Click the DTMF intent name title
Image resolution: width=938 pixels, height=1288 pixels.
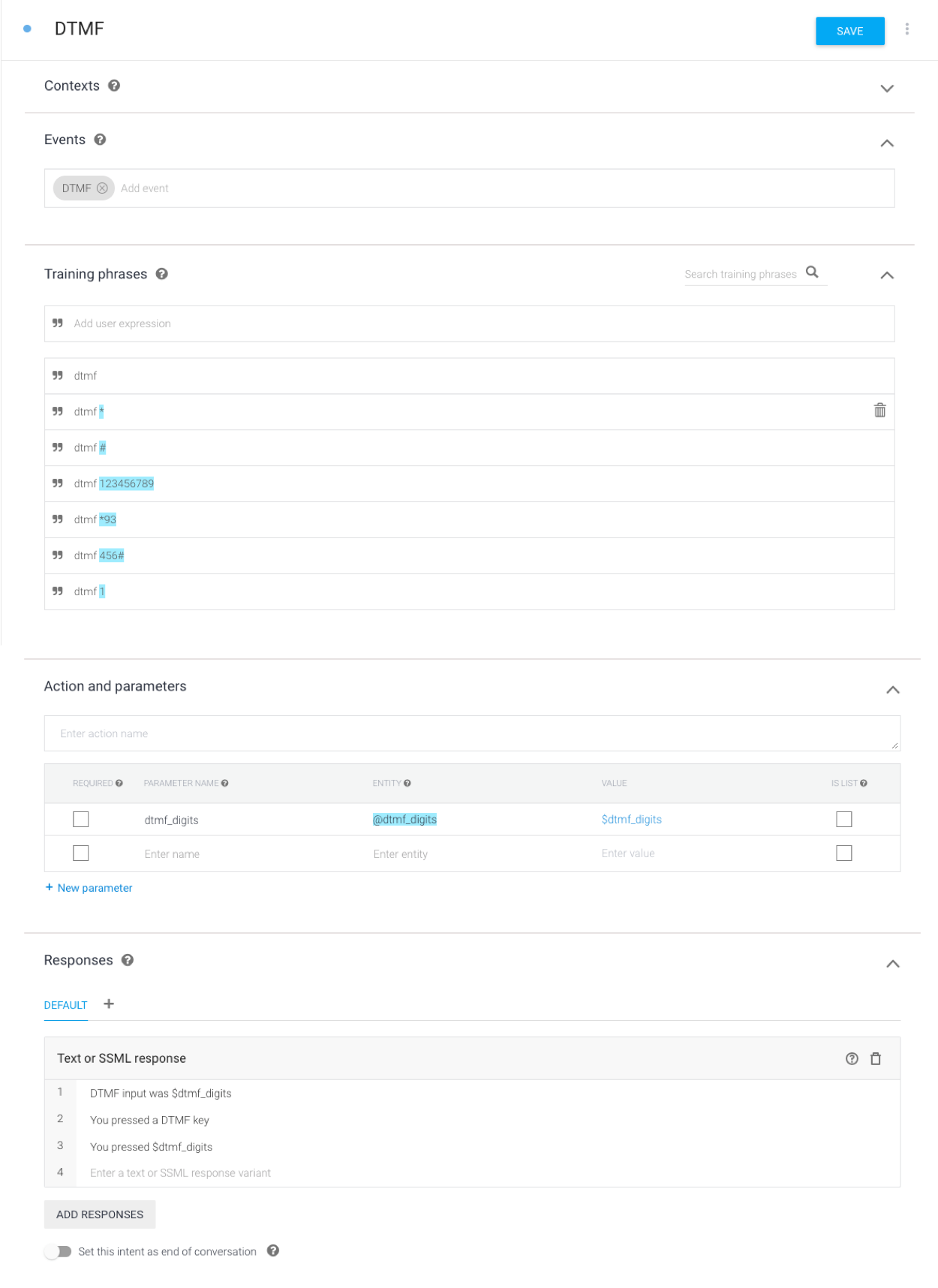(80, 29)
